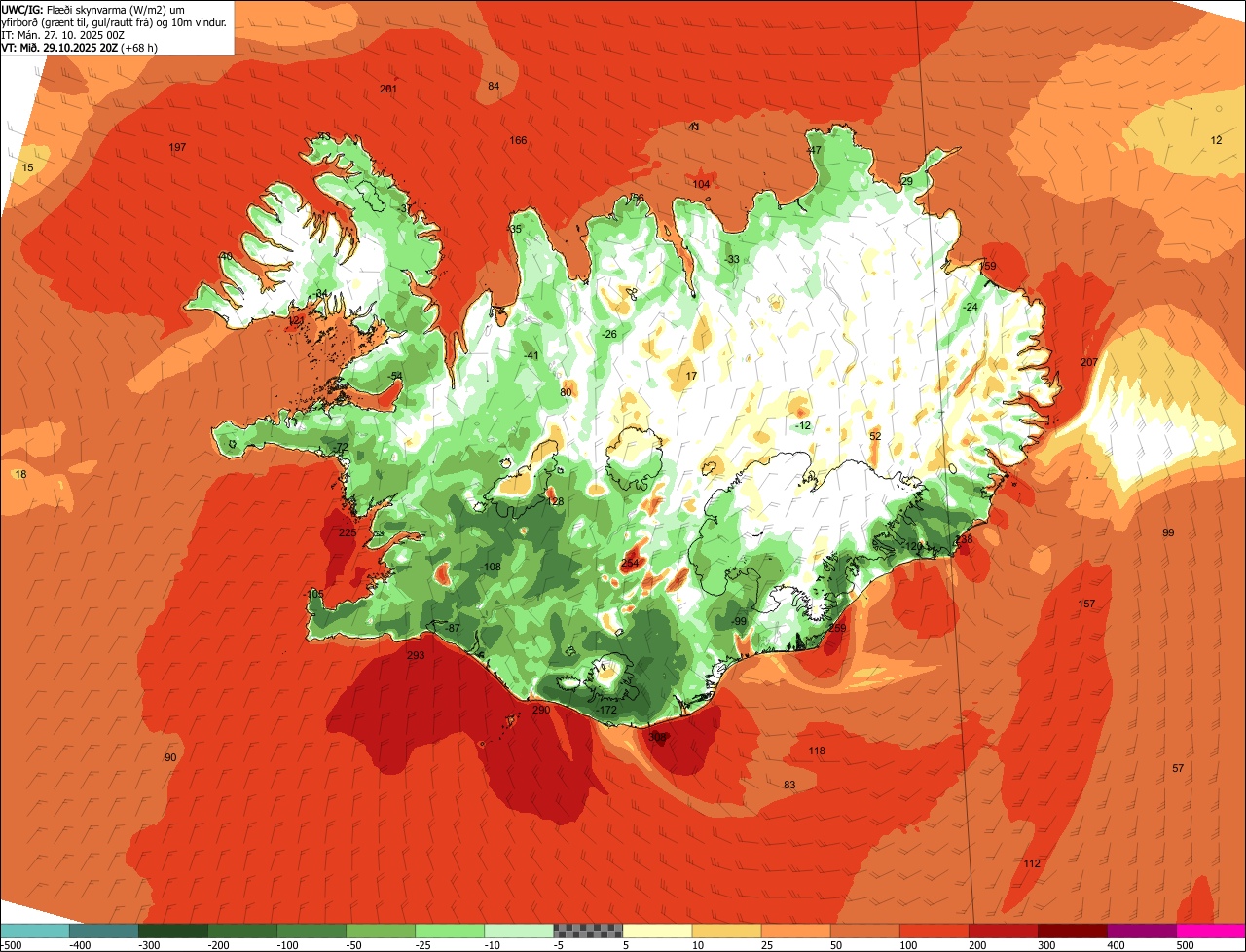Screen dimensions: 1246x952
Task: Select the purple 400–500 legend color
Action: tap(1142, 931)
